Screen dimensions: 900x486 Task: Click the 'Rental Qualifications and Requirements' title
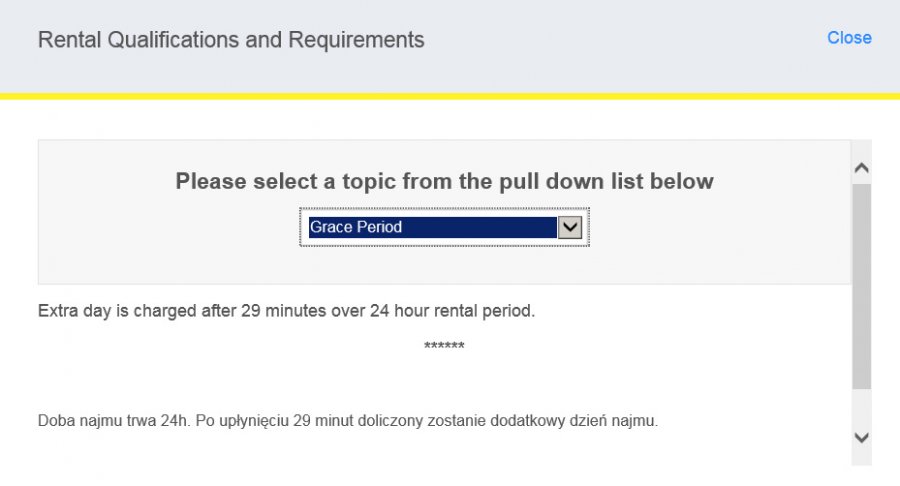231,40
